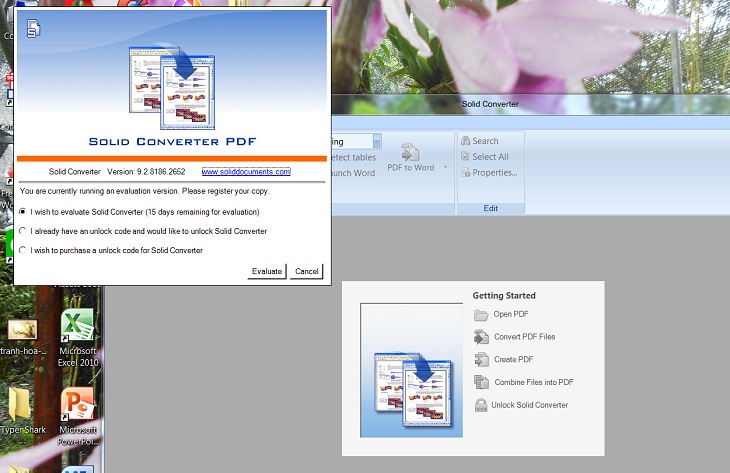This screenshot has height=473, width=730.
Task: Expand the PDF to Word dropdown arrow
Action: pyautogui.click(x=446, y=167)
